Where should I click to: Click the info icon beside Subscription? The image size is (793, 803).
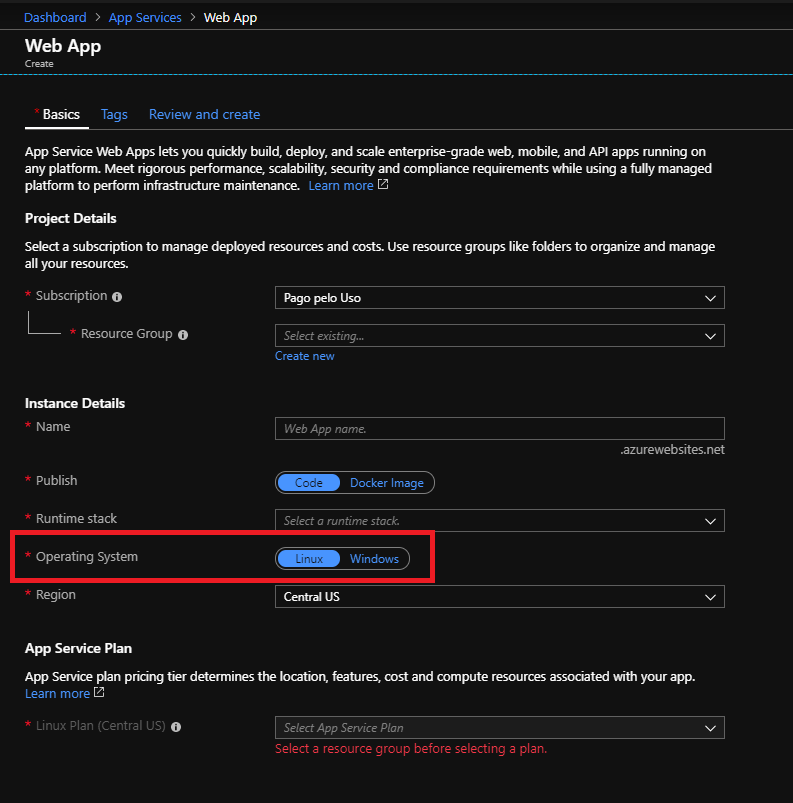point(117,297)
